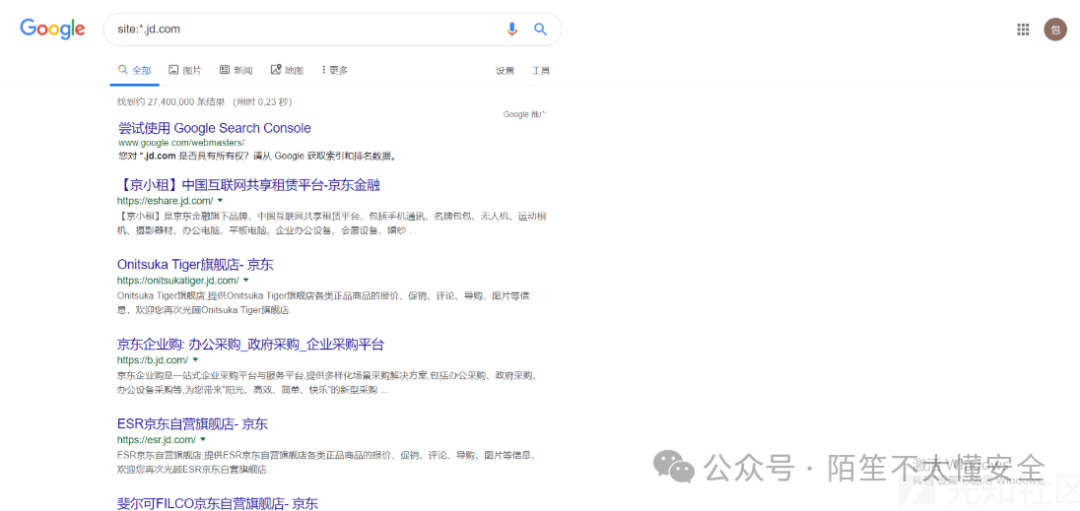The height and width of the screenshot is (511, 1080).
Task: Switch to the 图片 (Images) tab
Action: click(x=185, y=70)
